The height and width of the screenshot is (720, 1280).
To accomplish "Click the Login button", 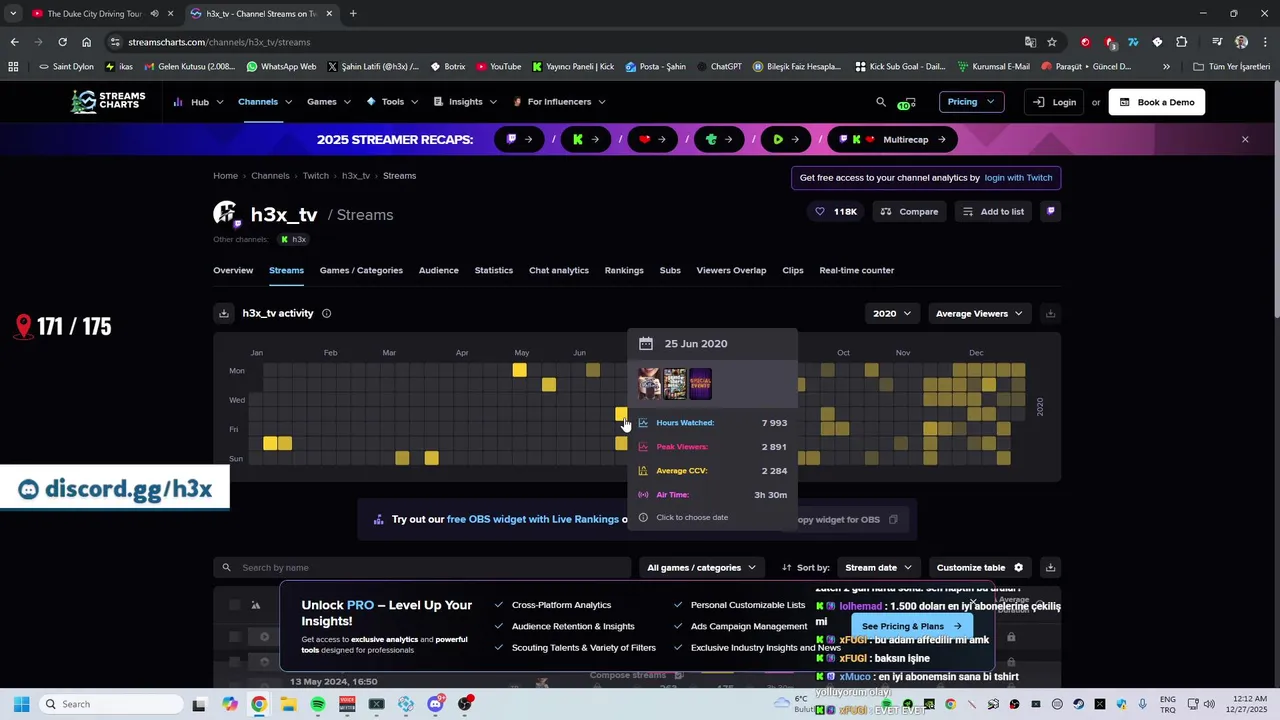I will (x=1054, y=102).
